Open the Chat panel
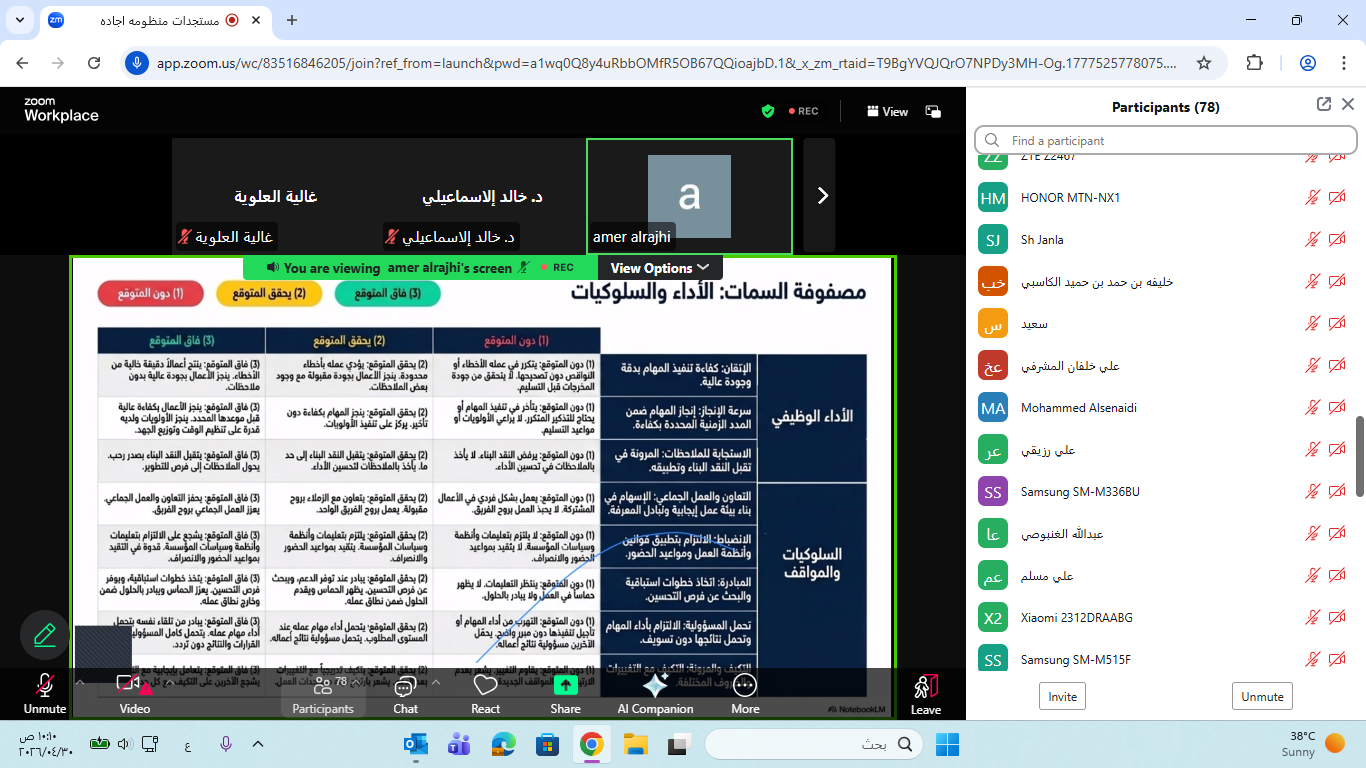This screenshot has width=1366, height=768. coord(405,693)
